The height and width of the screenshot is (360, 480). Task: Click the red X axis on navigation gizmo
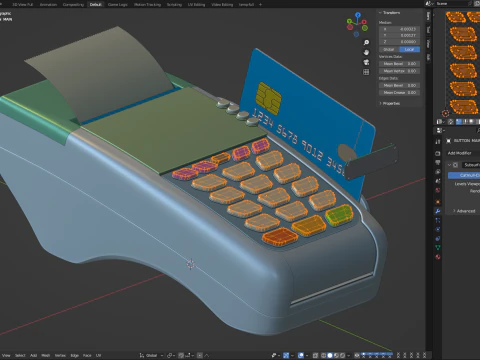point(364,22)
